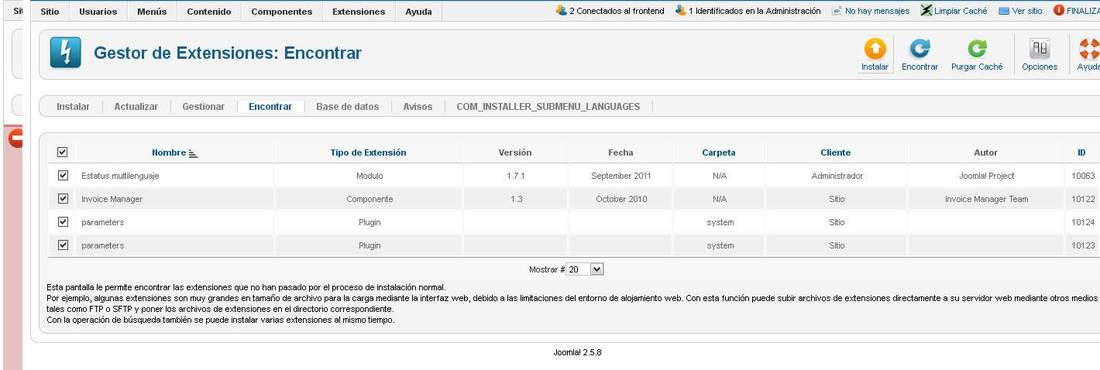Click the Joomla! Project author cell
Image resolution: width=1100 pixels, height=370 pixels.
pos(986,176)
